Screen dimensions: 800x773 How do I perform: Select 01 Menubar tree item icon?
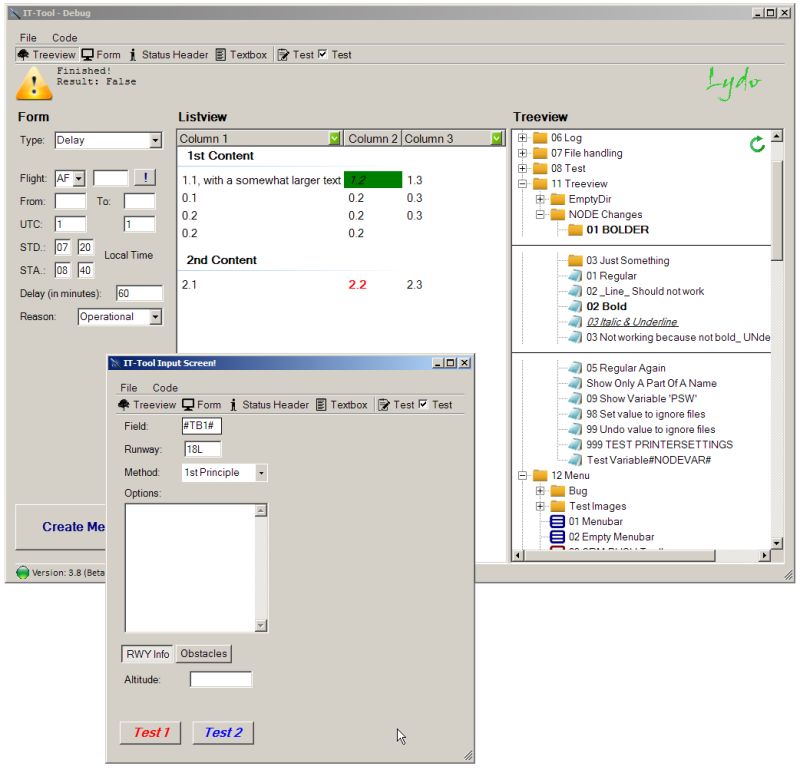557,521
